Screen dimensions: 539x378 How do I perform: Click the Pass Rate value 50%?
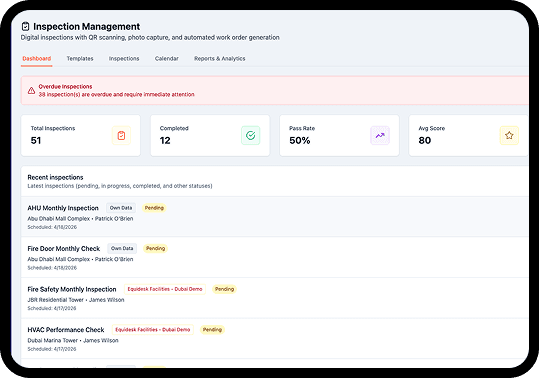click(300, 141)
